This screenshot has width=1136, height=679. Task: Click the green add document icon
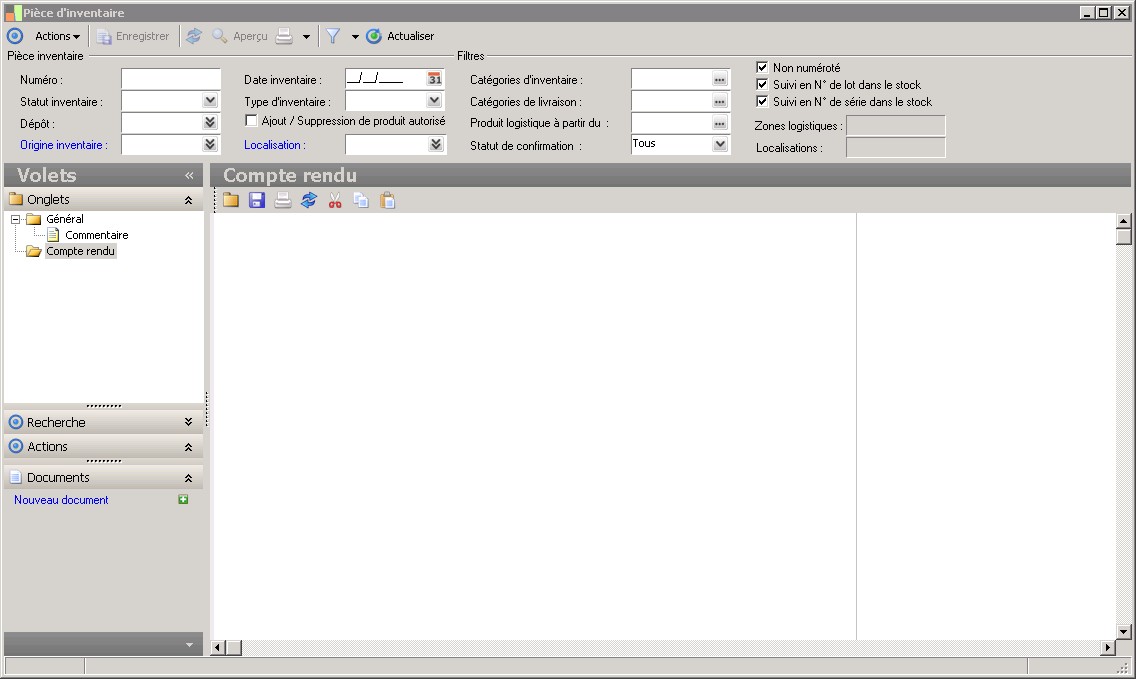point(183,499)
